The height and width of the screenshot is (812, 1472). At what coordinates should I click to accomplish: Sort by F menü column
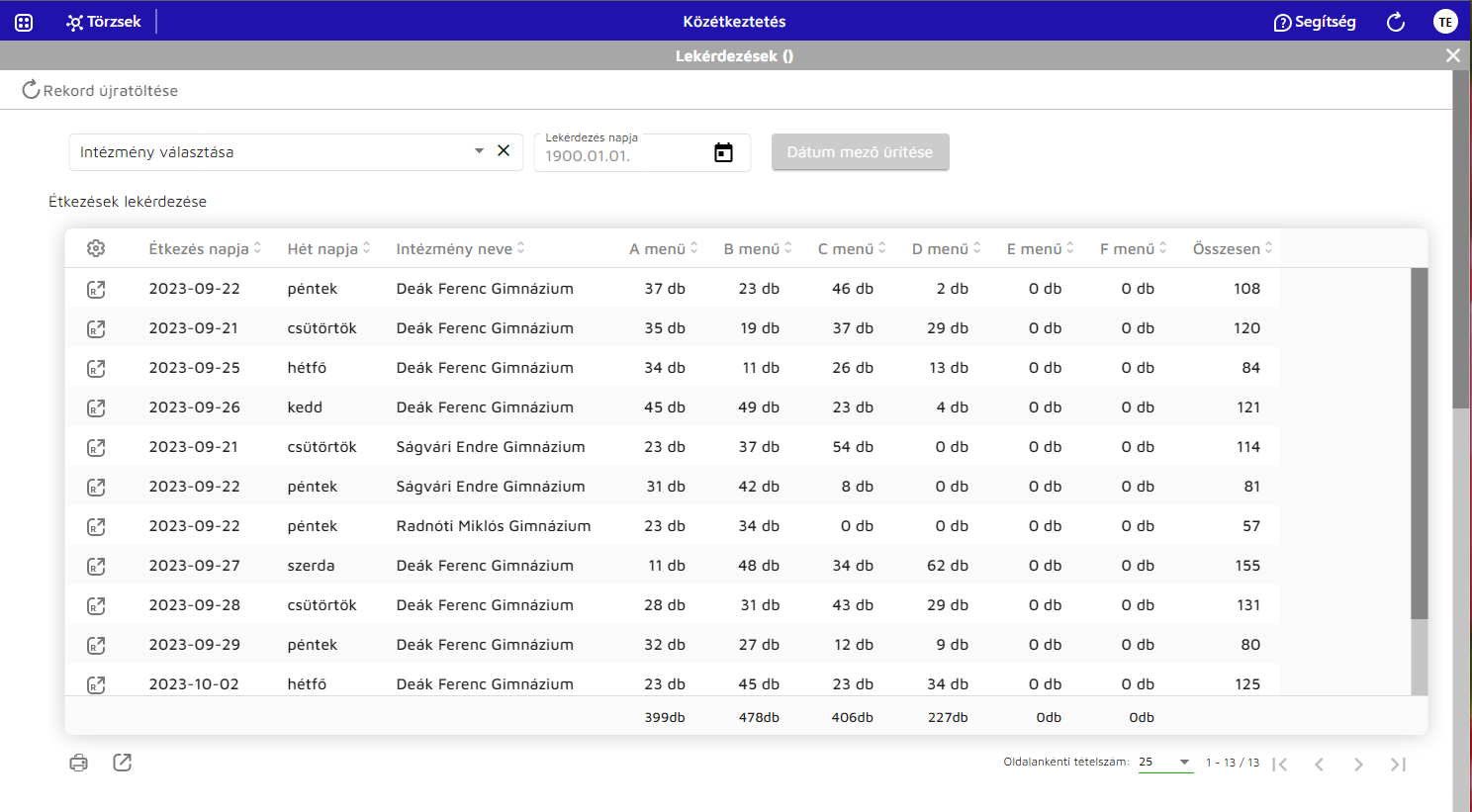click(x=1133, y=248)
